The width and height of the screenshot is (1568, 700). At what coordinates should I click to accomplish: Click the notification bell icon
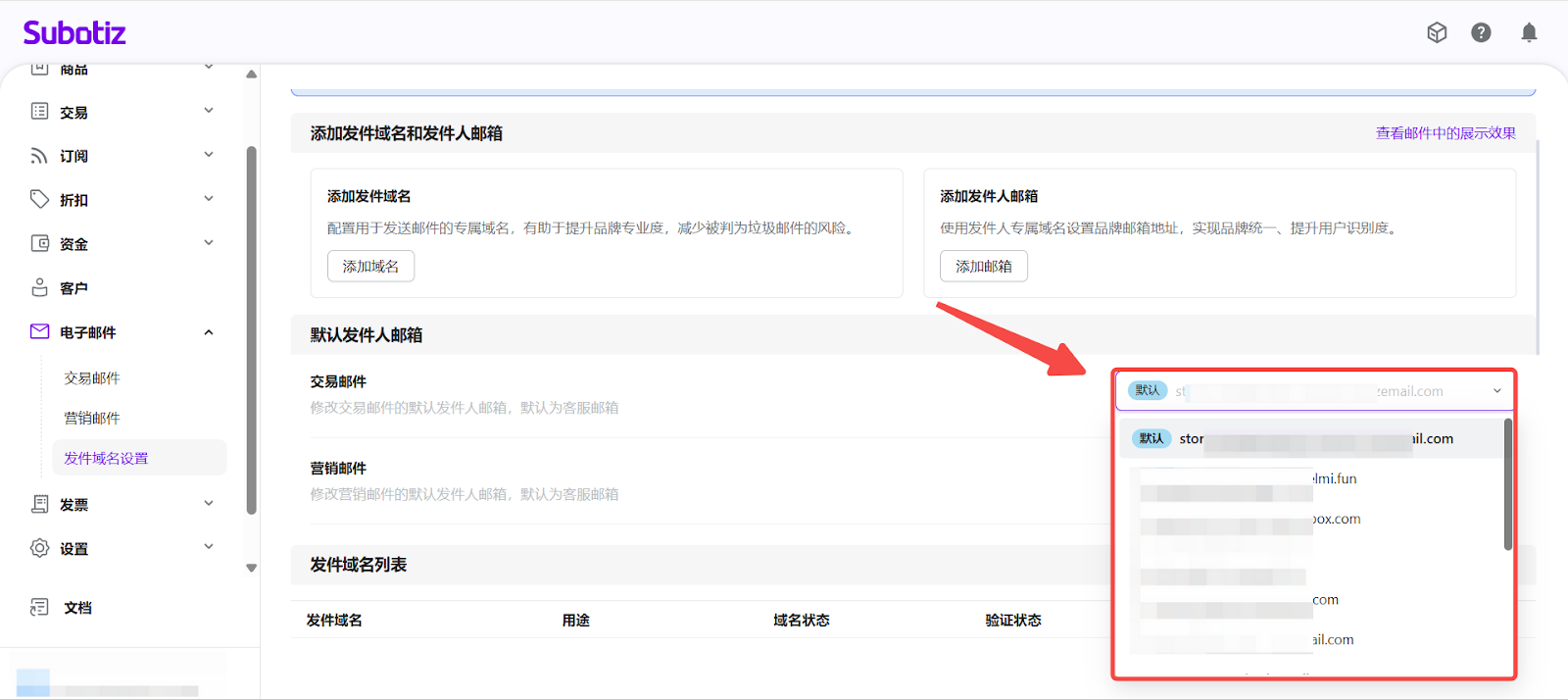point(1528,33)
